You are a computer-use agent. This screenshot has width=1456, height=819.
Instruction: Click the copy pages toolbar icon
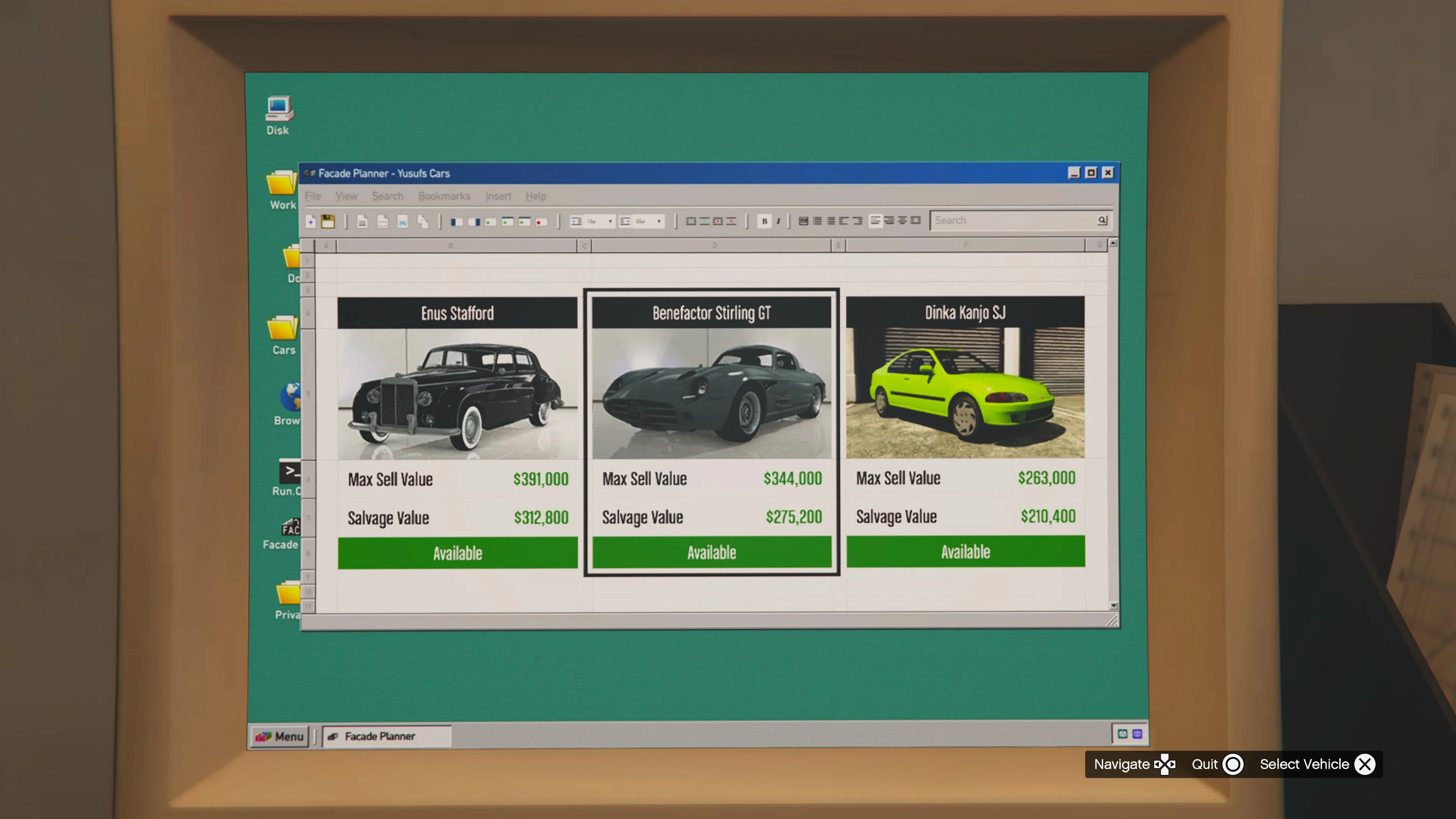422,221
